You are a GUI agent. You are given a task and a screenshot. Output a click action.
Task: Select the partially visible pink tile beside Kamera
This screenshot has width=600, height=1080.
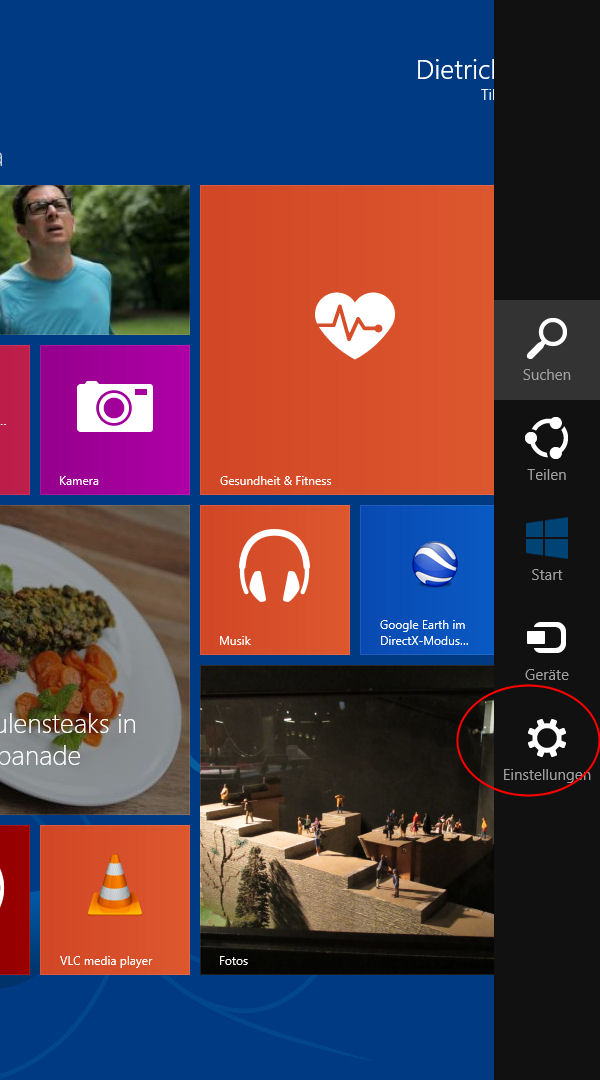click(14, 419)
